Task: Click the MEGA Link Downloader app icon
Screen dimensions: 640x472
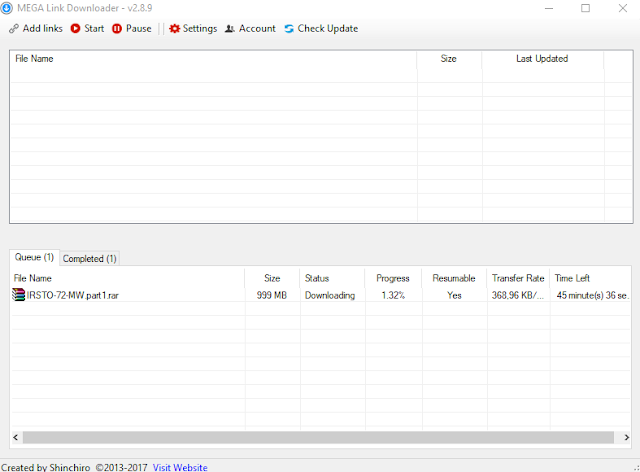Action: click(7, 8)
